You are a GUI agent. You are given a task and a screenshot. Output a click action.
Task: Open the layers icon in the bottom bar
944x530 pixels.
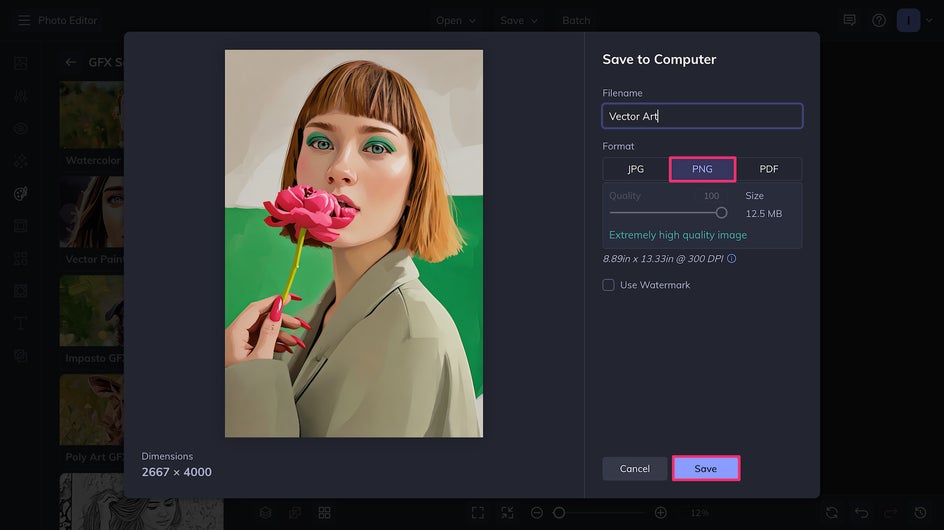point(266,513)
